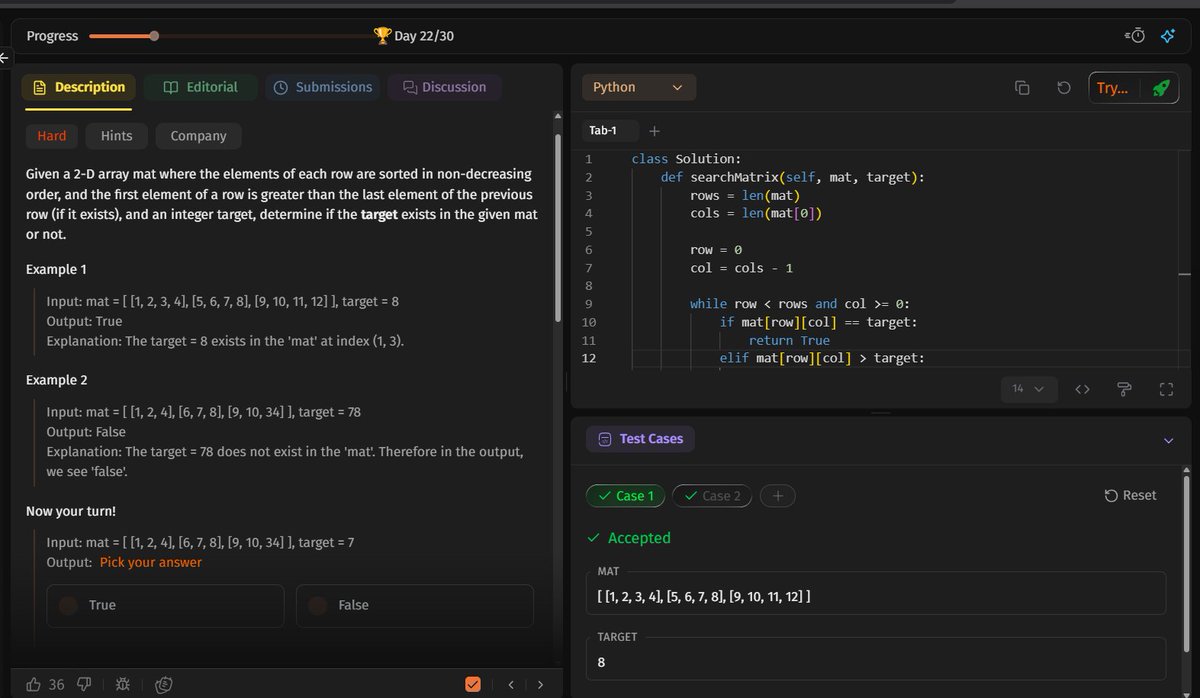Collapse the Test Cases panel chevron
Viewport: 1200px width, 698px height.
(1169, 441)
